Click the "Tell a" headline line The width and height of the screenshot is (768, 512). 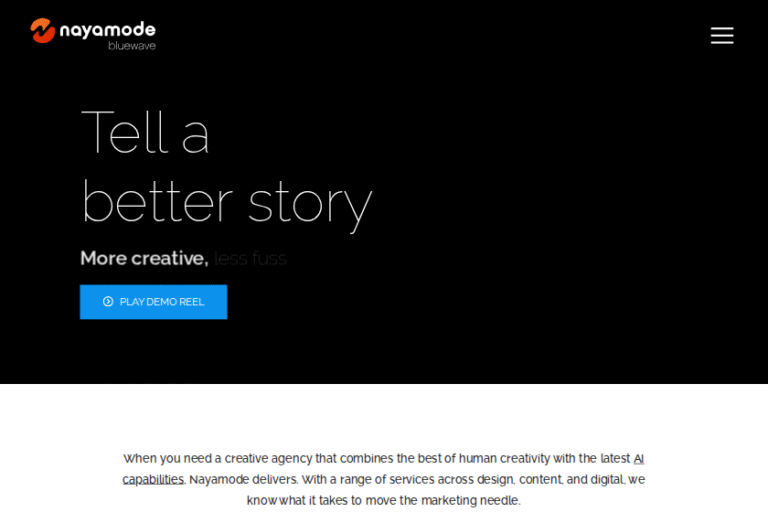(x=145, y=132)
